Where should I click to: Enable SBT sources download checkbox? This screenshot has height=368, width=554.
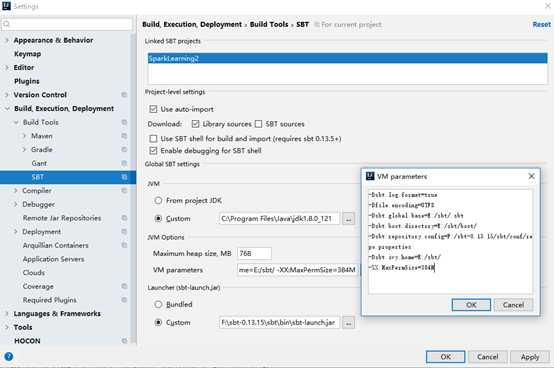(x=259, y=124)
